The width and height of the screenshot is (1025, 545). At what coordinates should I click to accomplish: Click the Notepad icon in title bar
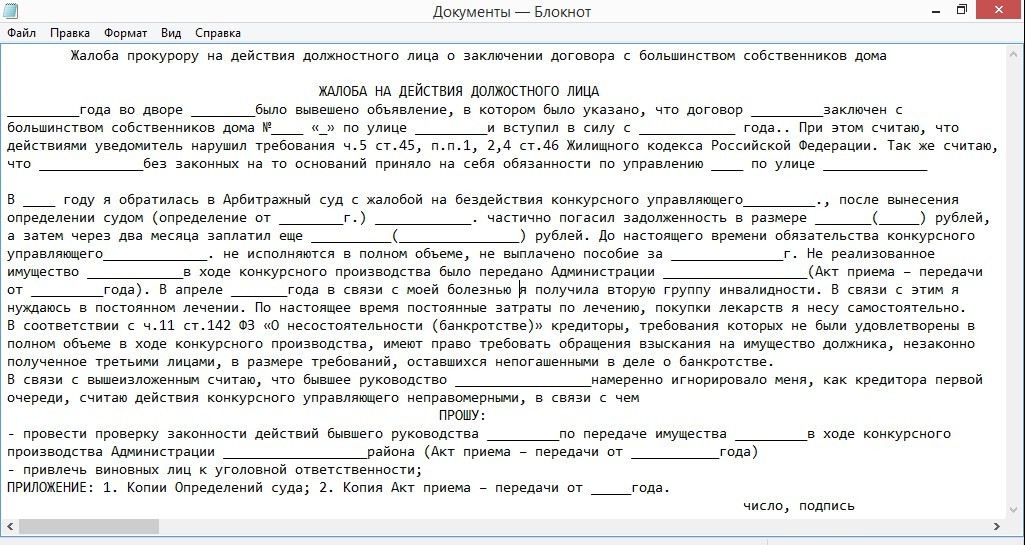(x=11, y=10)
